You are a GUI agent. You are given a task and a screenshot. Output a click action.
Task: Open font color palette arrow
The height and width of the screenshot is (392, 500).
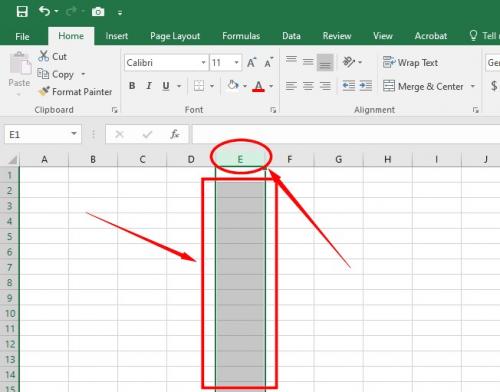tap(271, 86)
